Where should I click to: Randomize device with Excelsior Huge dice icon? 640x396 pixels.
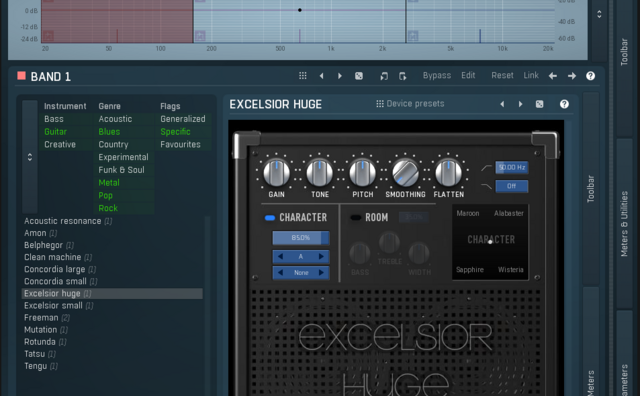coord(539,104)
